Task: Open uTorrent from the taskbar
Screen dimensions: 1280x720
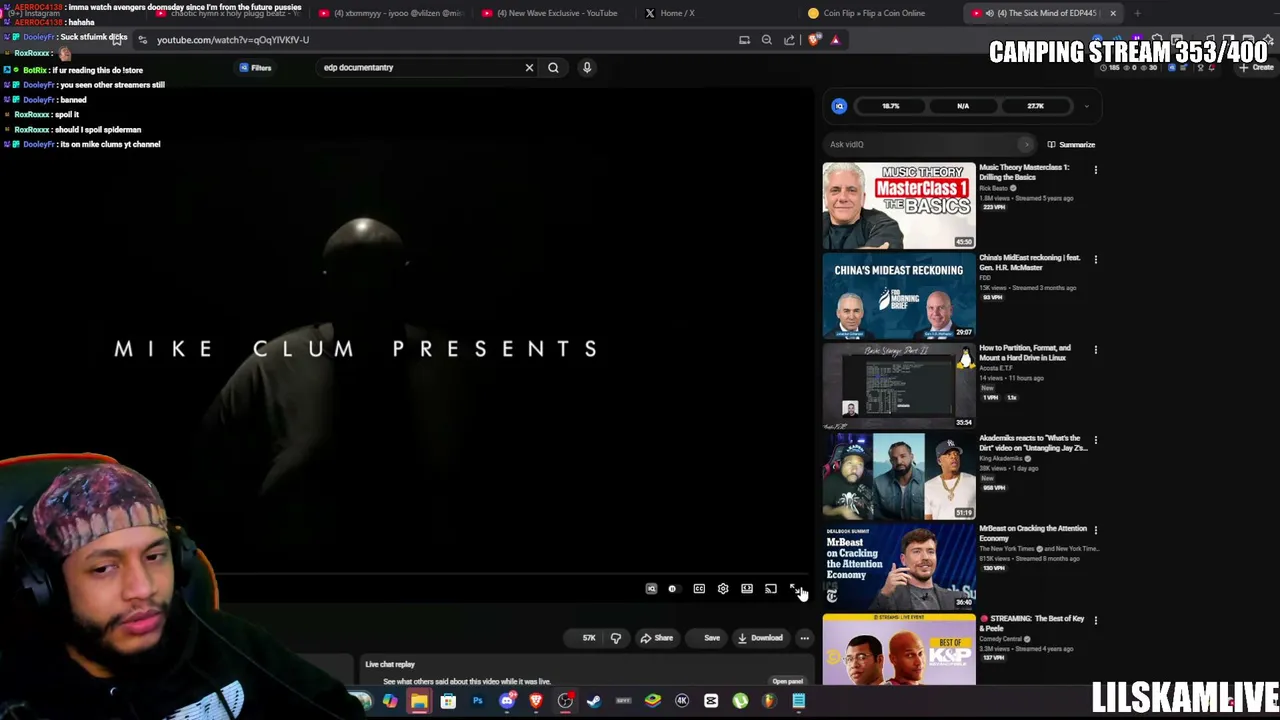Action: point(740,701)
